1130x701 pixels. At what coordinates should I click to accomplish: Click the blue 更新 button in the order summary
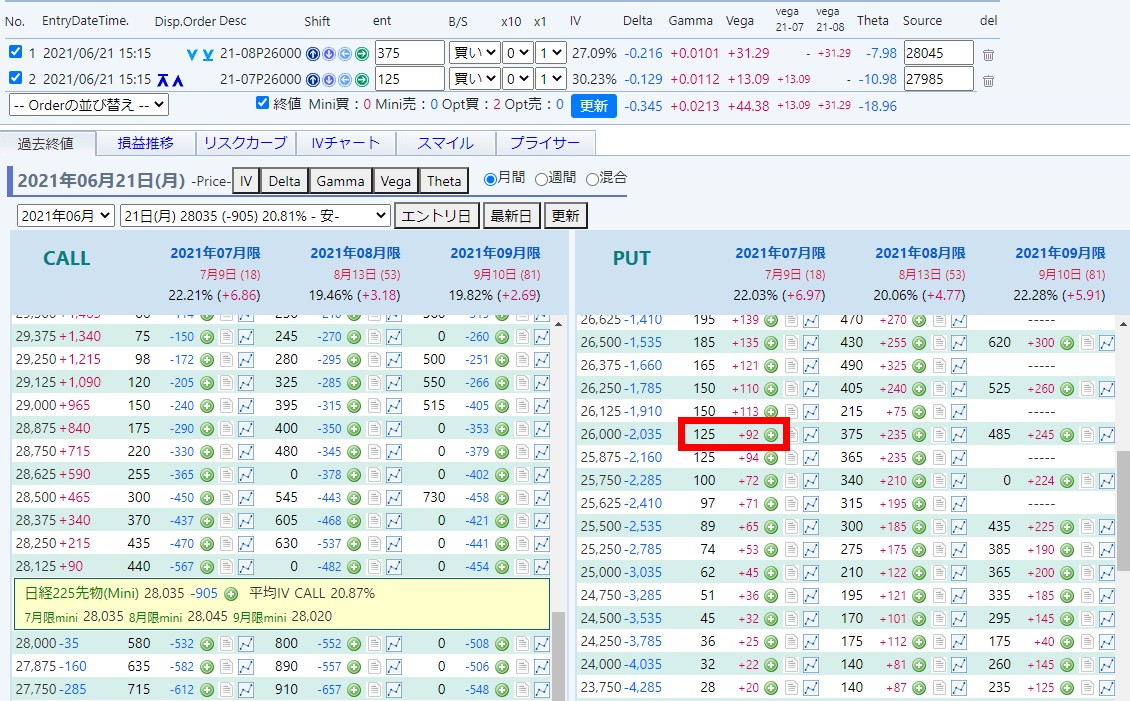pyautogui.click(x=594, y=106)
